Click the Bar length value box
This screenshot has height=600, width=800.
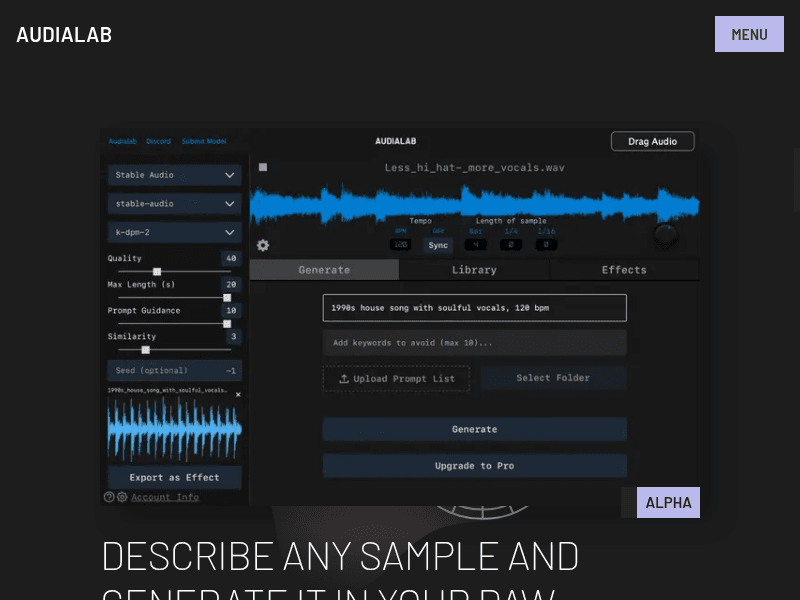(476, 245)
